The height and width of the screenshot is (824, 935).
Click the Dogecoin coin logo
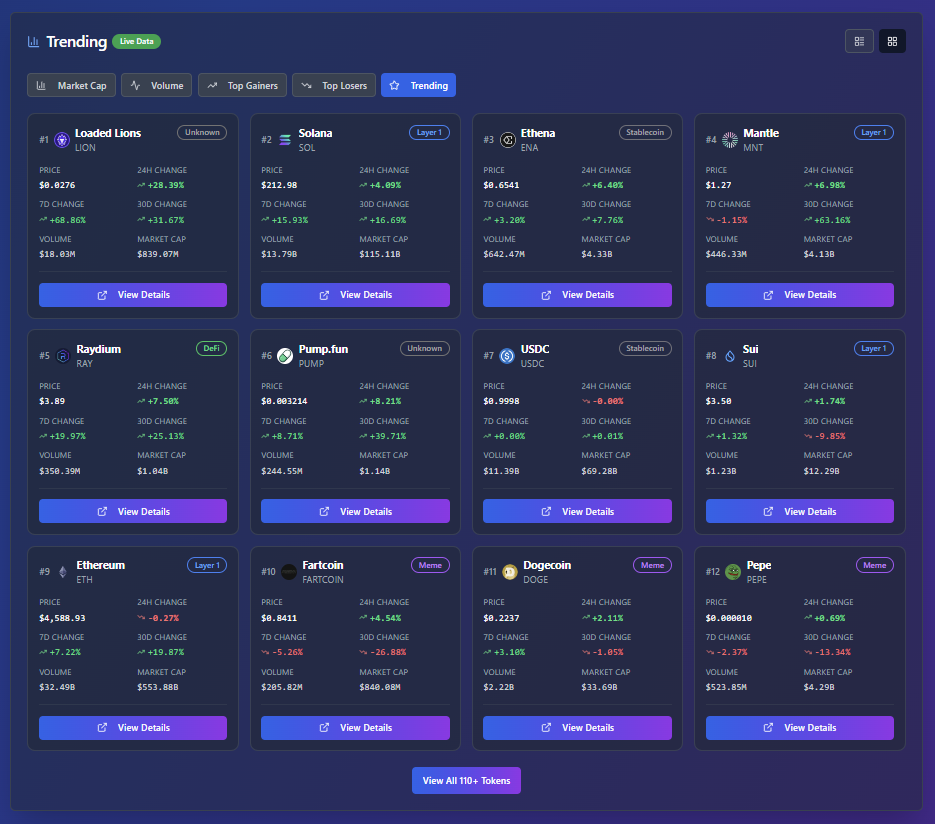click(510, 572)
